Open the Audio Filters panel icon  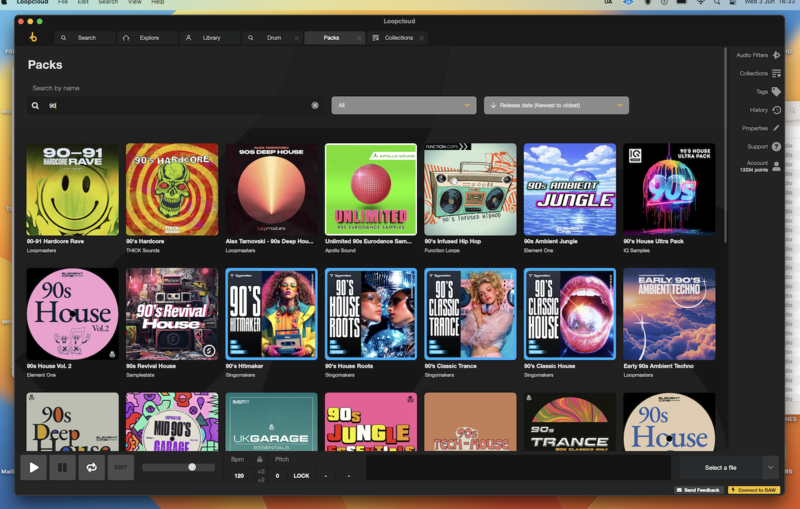coord(777,55)
